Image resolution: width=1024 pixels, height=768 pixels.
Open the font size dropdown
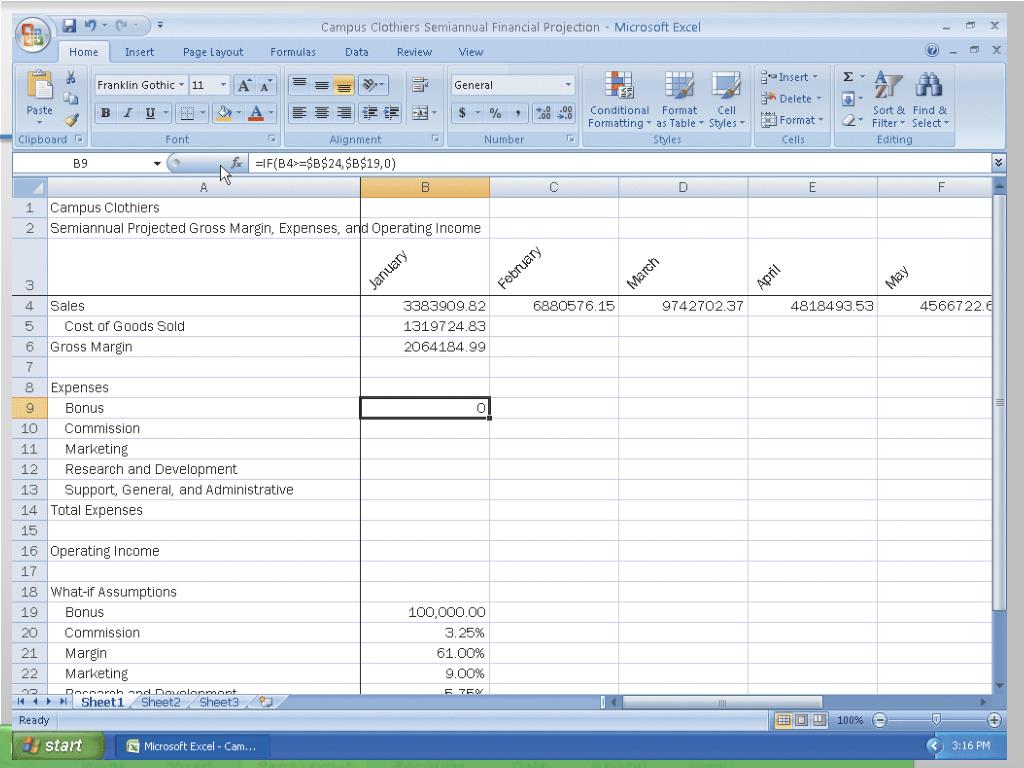click(x=223, y=85)
